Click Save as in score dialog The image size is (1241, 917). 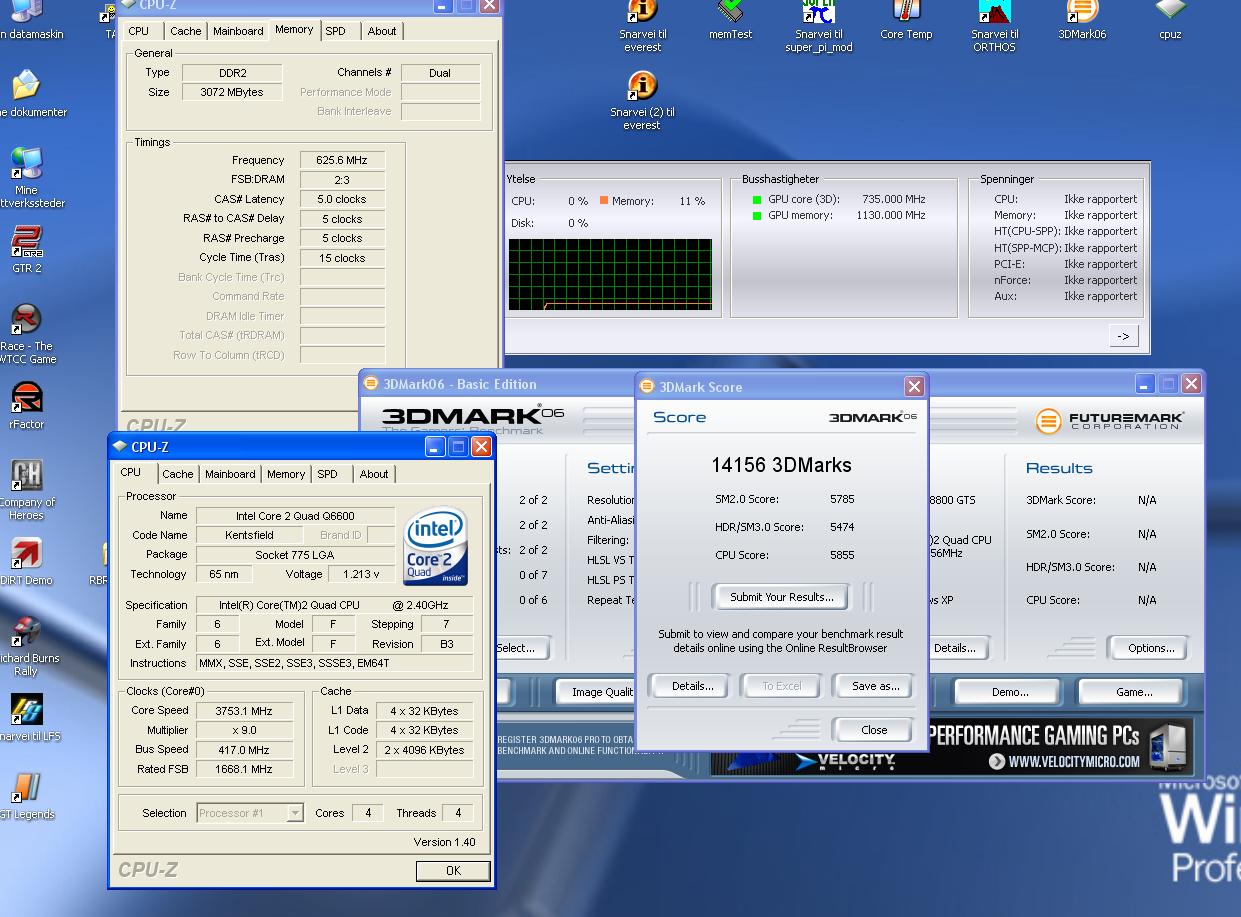tap(875, 686)
